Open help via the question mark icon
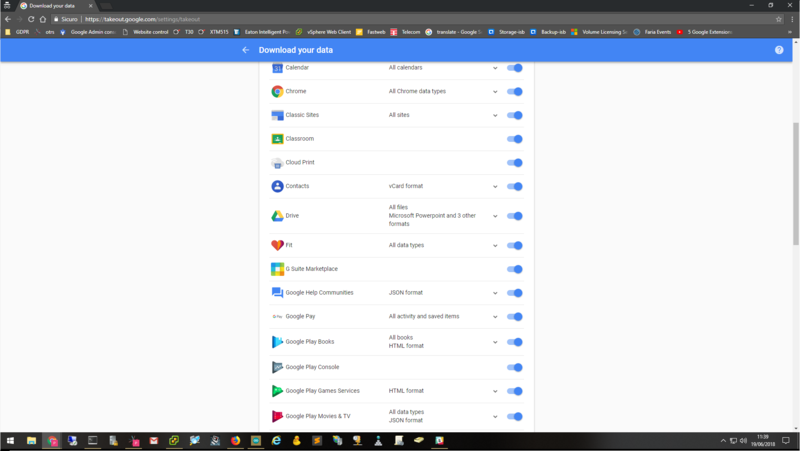Viewport: 800px width, 451px height. pos(779,50)
